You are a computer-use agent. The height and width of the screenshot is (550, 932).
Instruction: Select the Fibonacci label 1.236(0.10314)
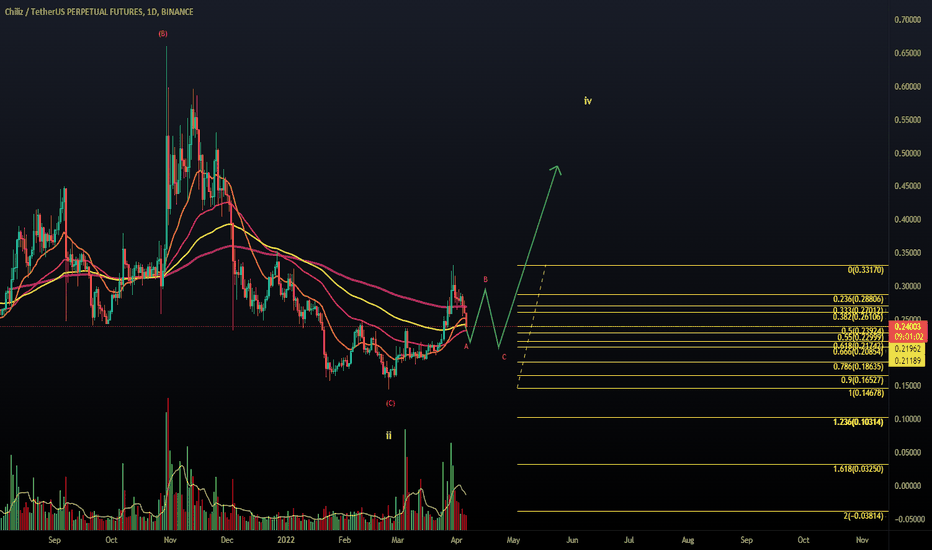tap(858, 422)
